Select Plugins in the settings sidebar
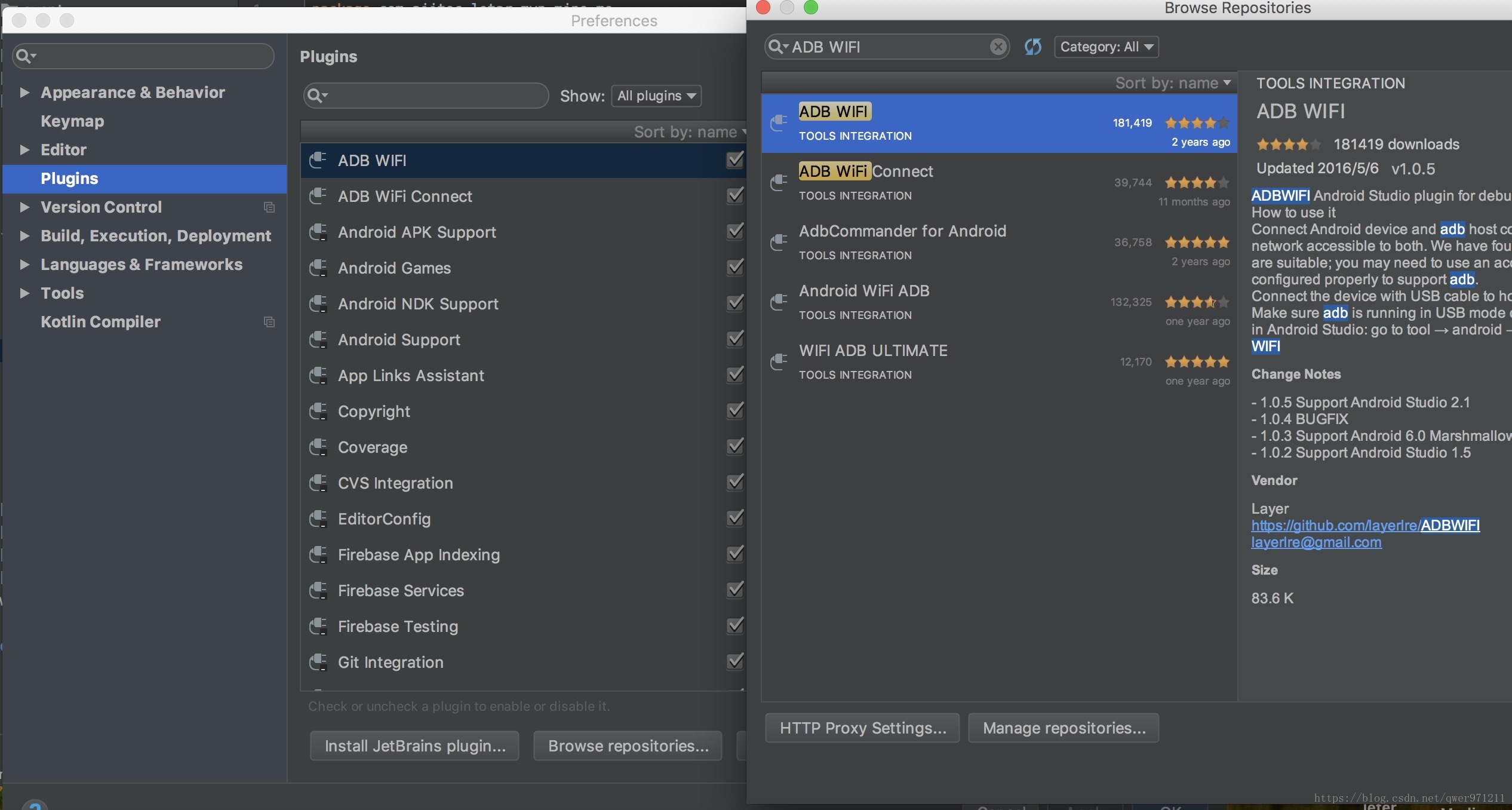 click(145, 179)
